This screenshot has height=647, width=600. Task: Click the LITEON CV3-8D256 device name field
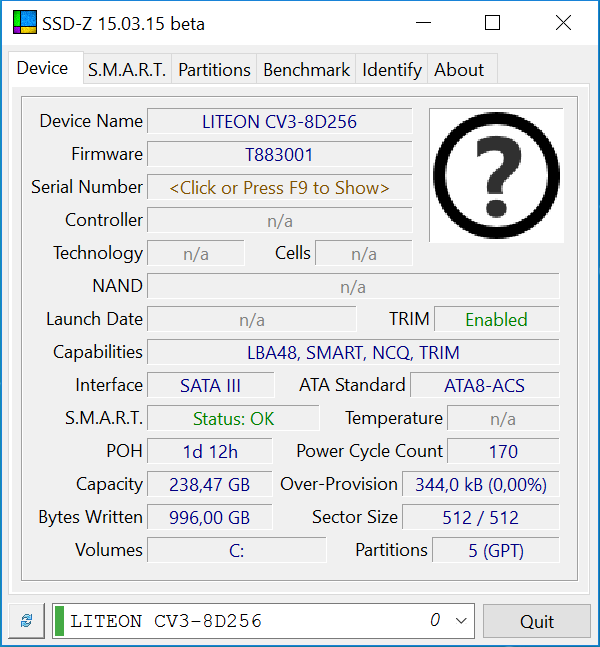pos(280,121)
